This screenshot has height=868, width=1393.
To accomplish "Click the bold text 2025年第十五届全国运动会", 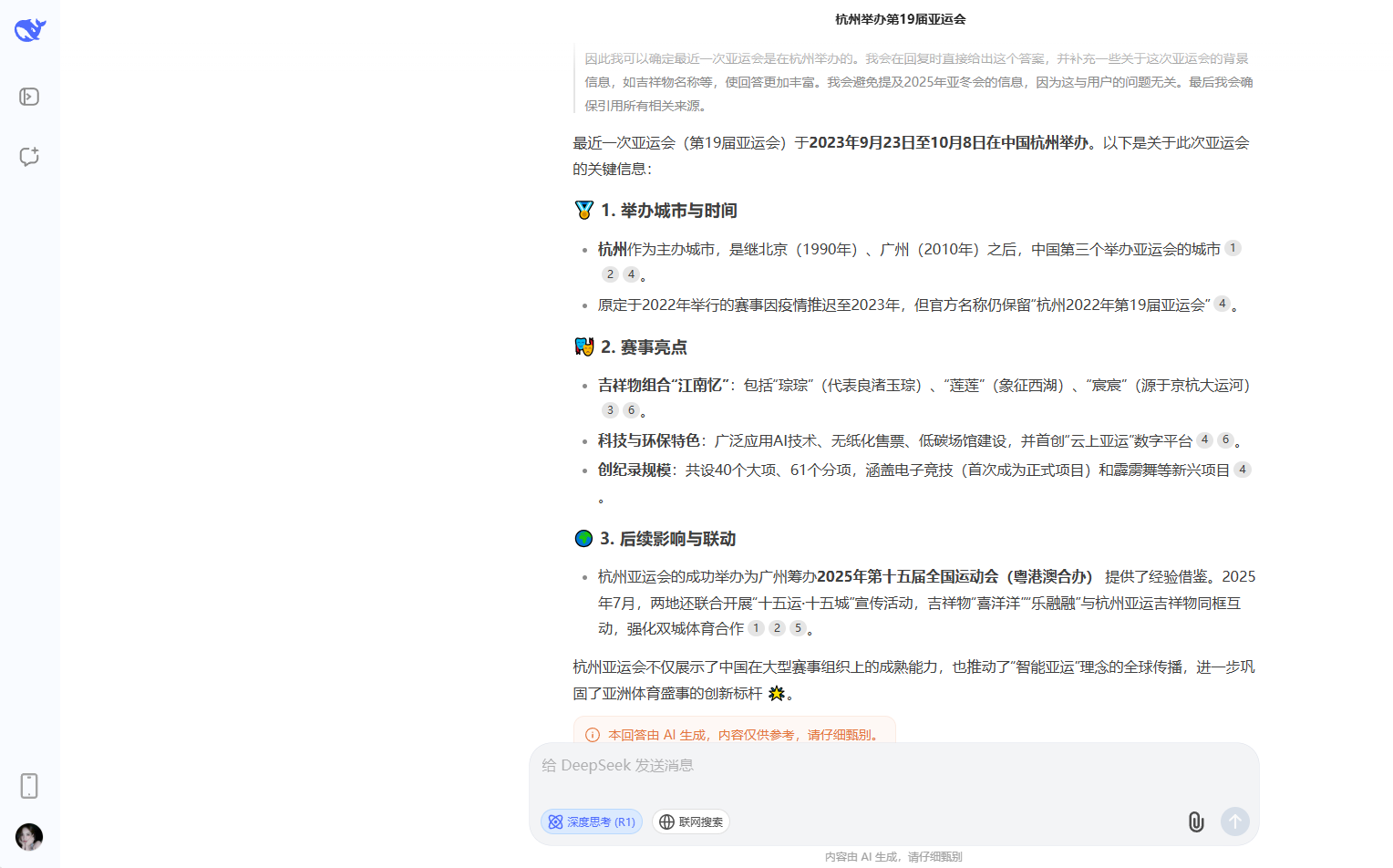I will pyautogui.click(x=907, y=577).
